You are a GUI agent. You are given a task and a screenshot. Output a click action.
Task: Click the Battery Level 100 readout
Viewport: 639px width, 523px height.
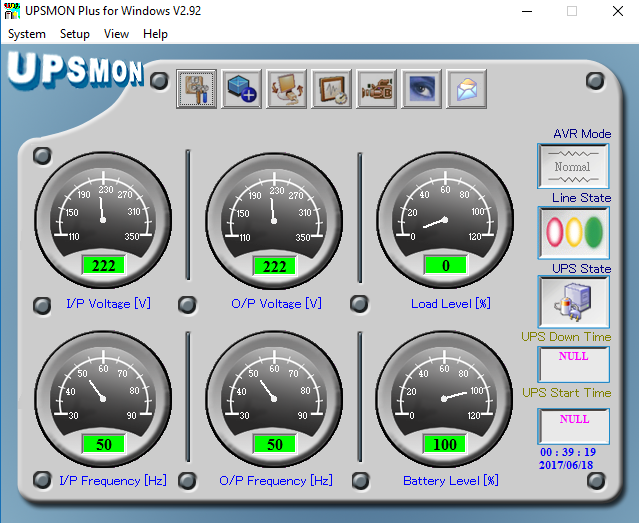(x=445, y=444)
